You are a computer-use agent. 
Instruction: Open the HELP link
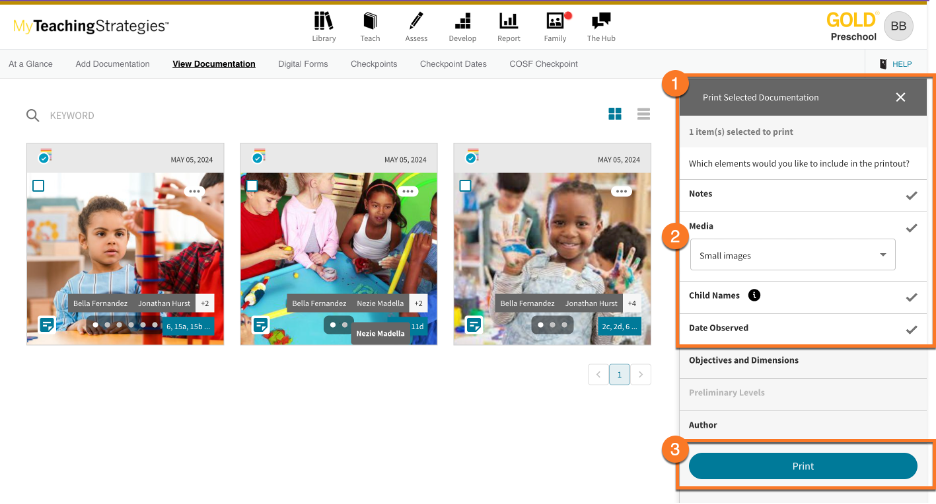pos(895,64)
